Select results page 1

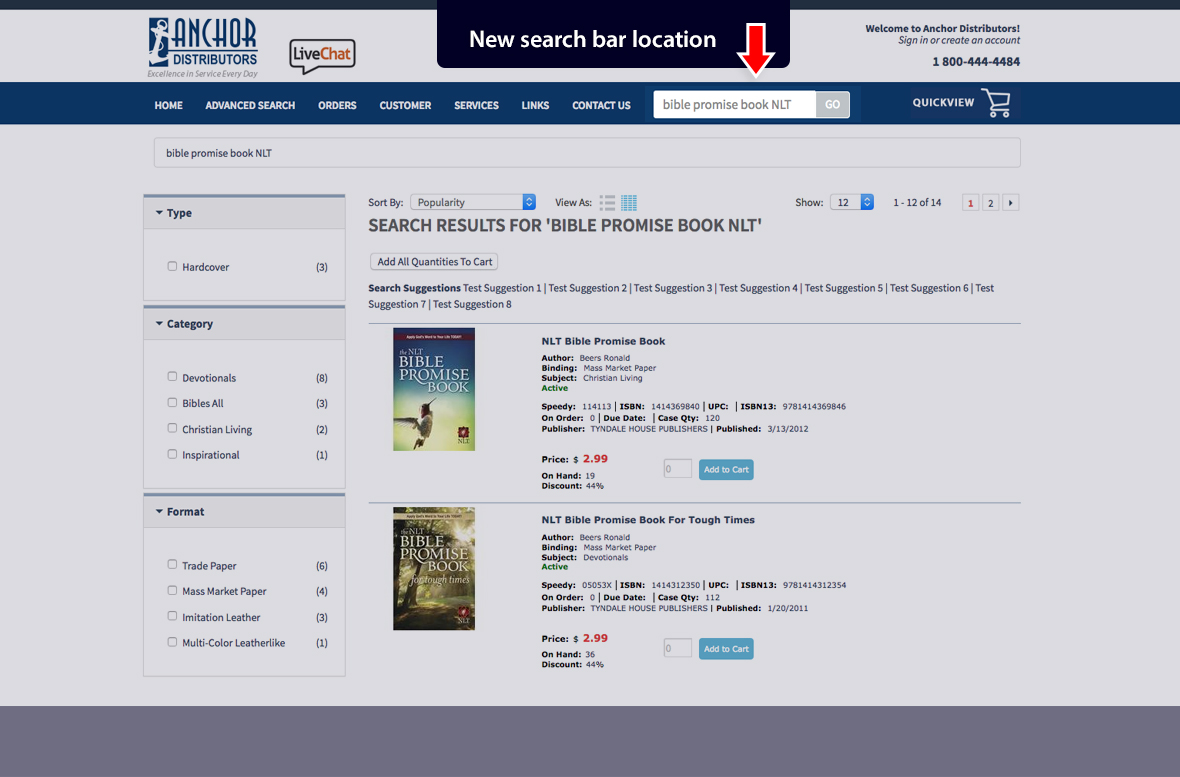pos(970,203)
